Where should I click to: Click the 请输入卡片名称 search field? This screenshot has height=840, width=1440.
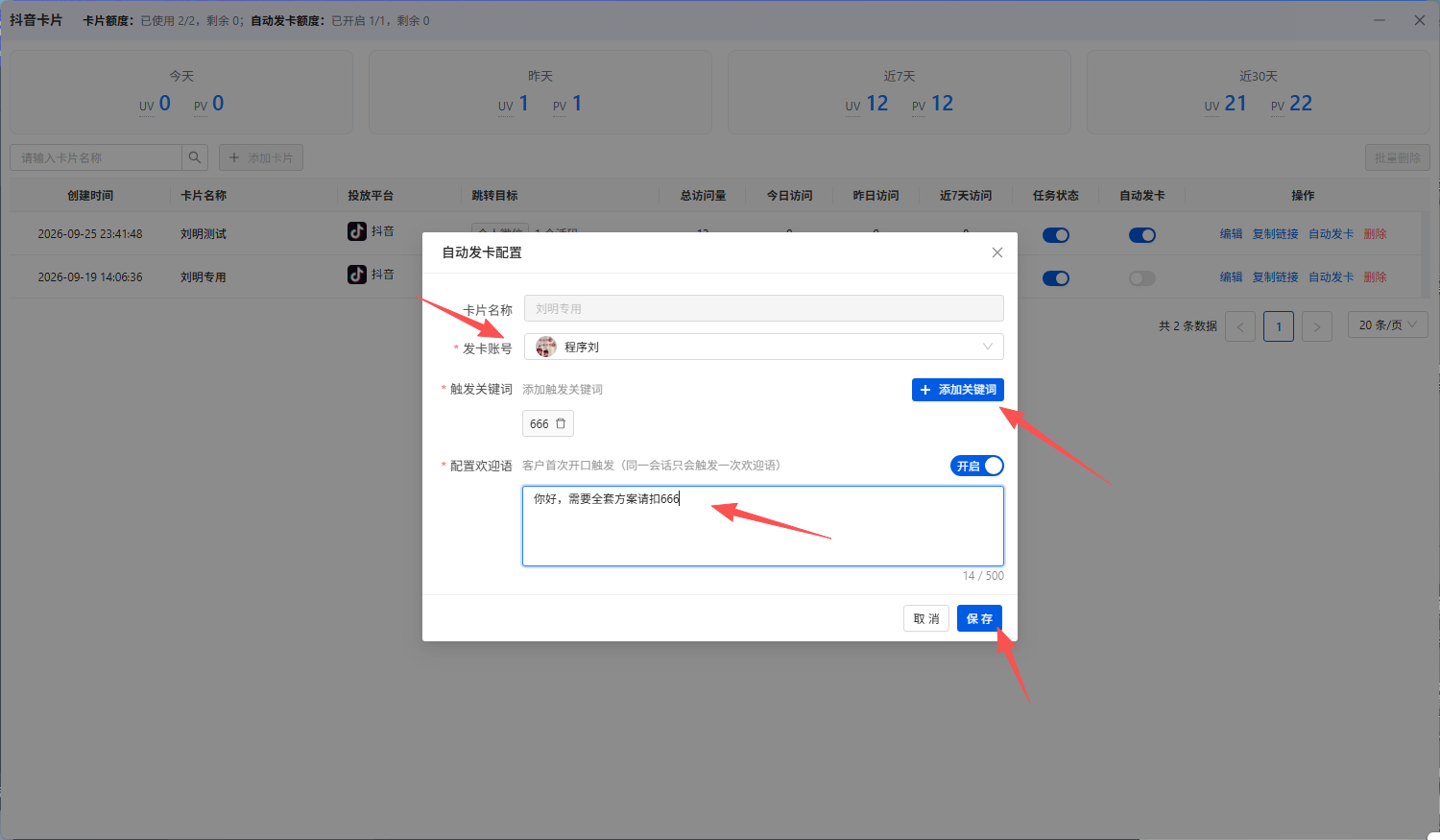(x=96, y=157)
